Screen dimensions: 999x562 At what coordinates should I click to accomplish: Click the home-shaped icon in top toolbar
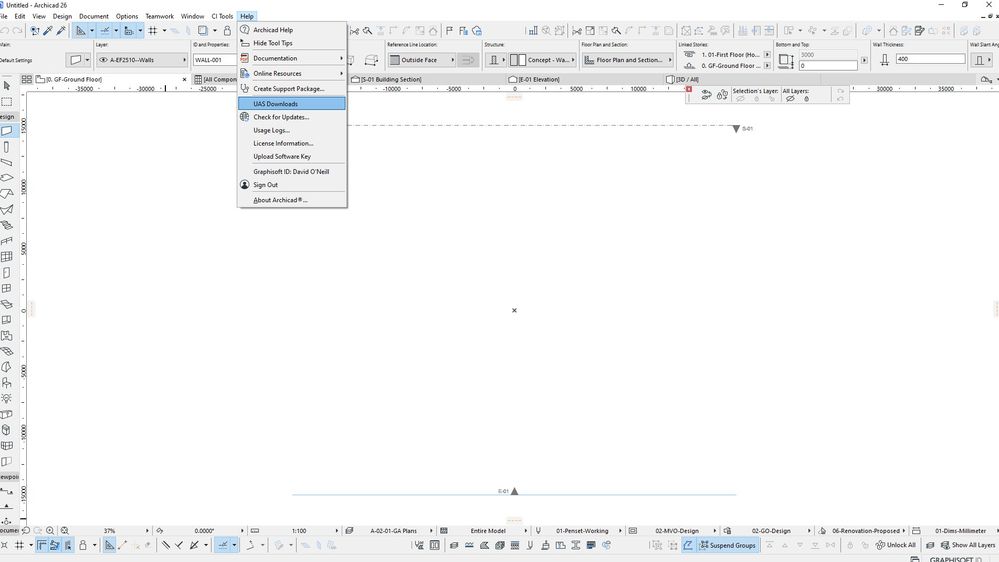point(893,31)
